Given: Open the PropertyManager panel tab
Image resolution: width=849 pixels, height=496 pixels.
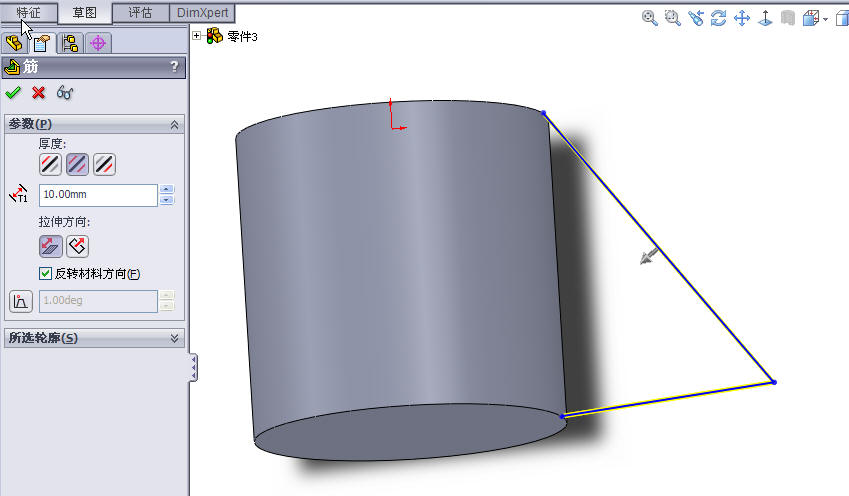Looking at the screenshot, I should pos(42,43).
